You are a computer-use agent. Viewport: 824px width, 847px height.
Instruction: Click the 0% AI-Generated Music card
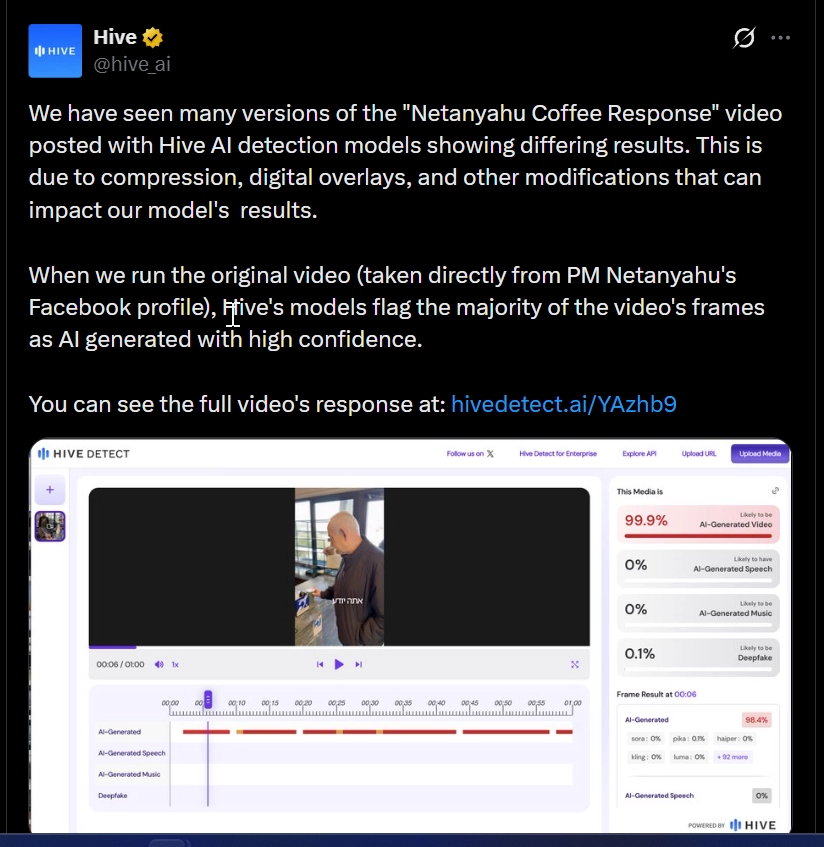698,613
